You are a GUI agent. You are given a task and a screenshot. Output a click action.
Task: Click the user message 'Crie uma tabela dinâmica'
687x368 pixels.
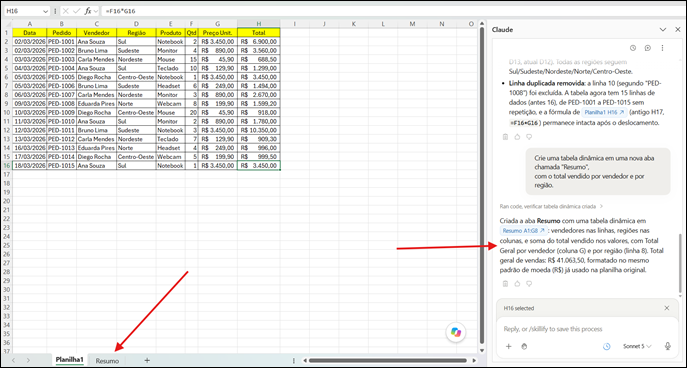(598, 171)
